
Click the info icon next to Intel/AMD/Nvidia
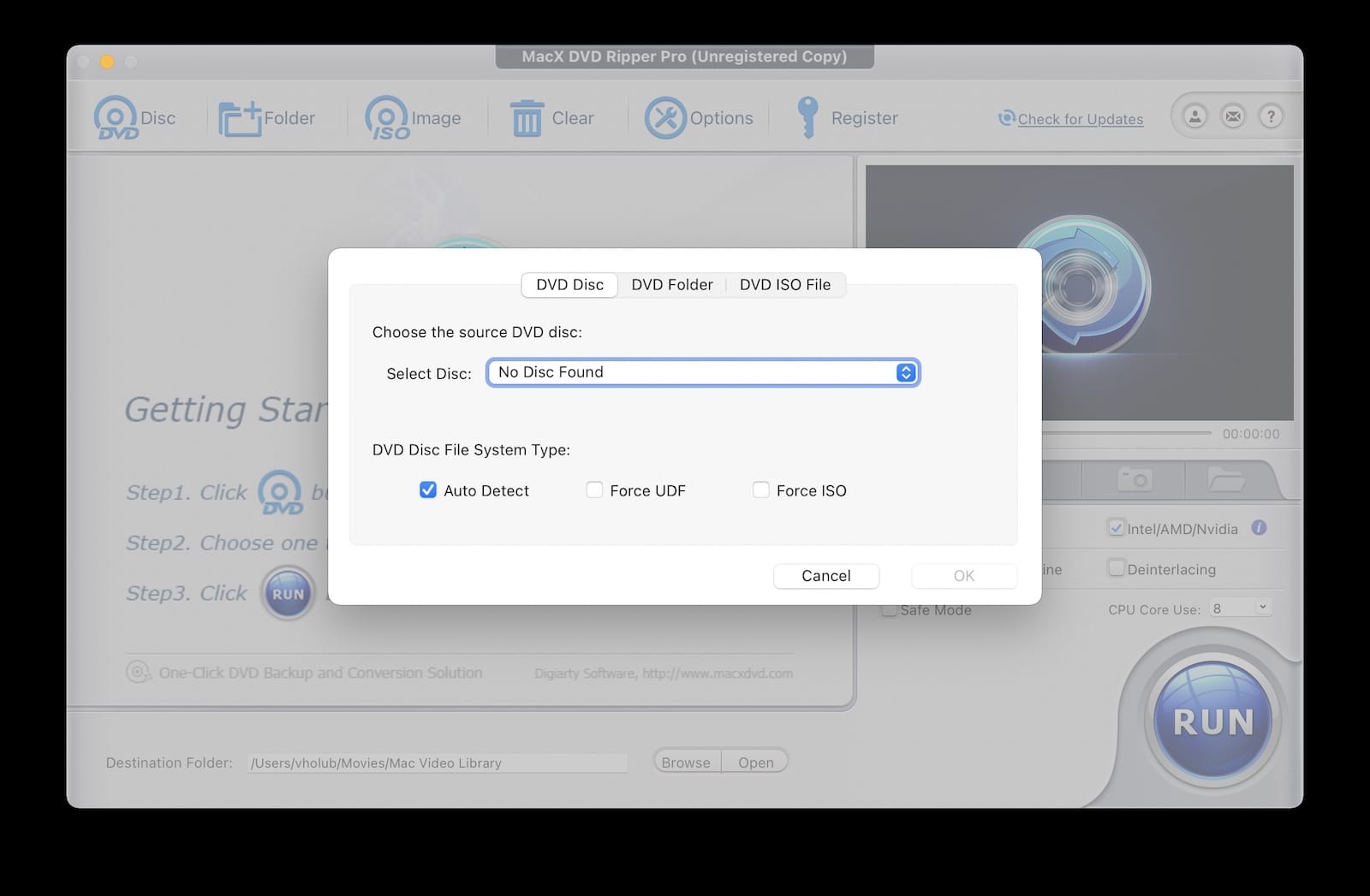[1259, 528]
